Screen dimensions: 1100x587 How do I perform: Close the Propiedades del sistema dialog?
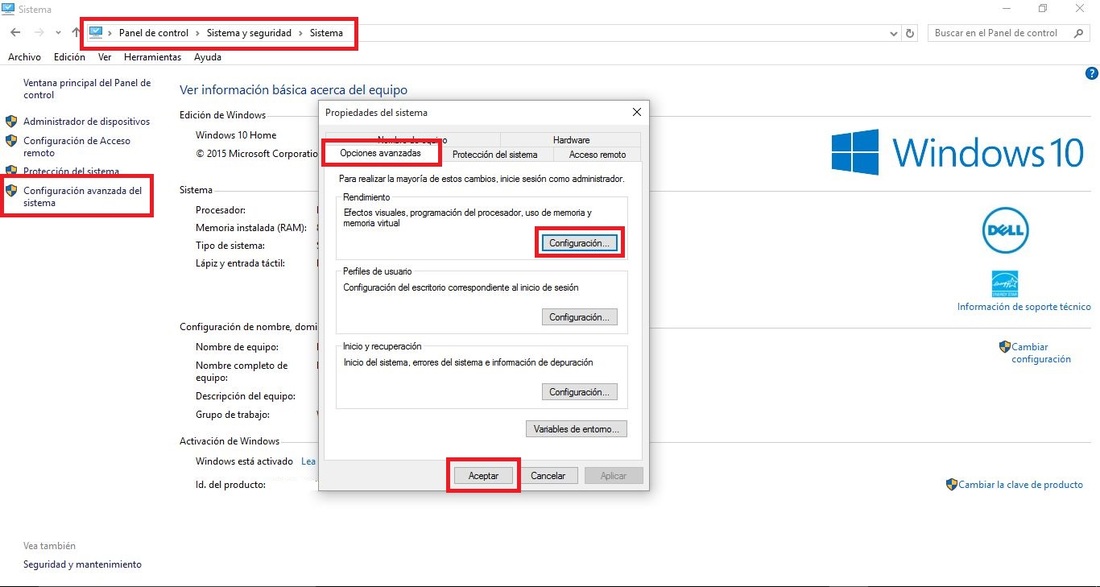coord(636,112)
